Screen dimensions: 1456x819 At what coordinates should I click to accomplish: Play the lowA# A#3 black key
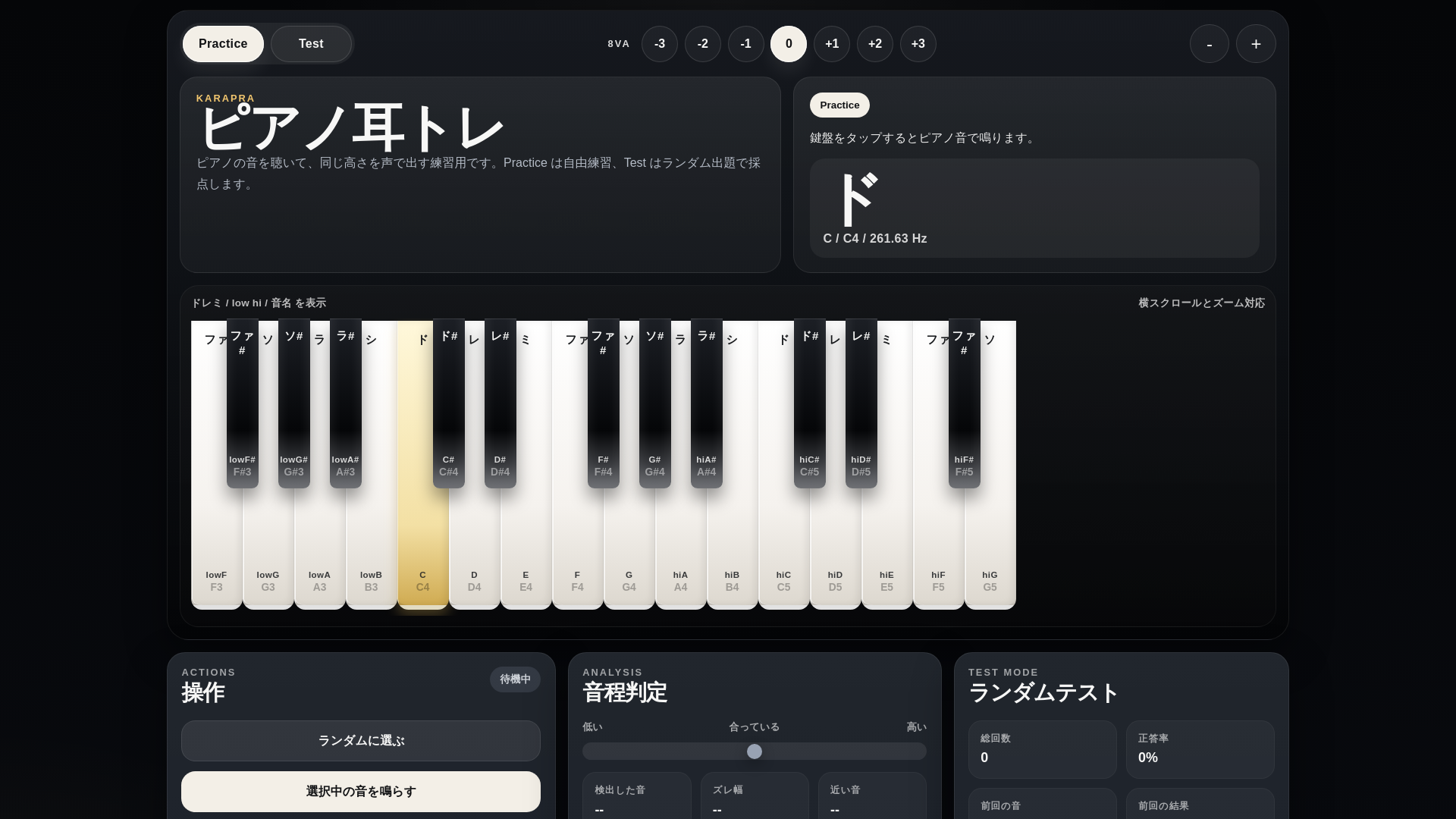[x=346, y=403]
